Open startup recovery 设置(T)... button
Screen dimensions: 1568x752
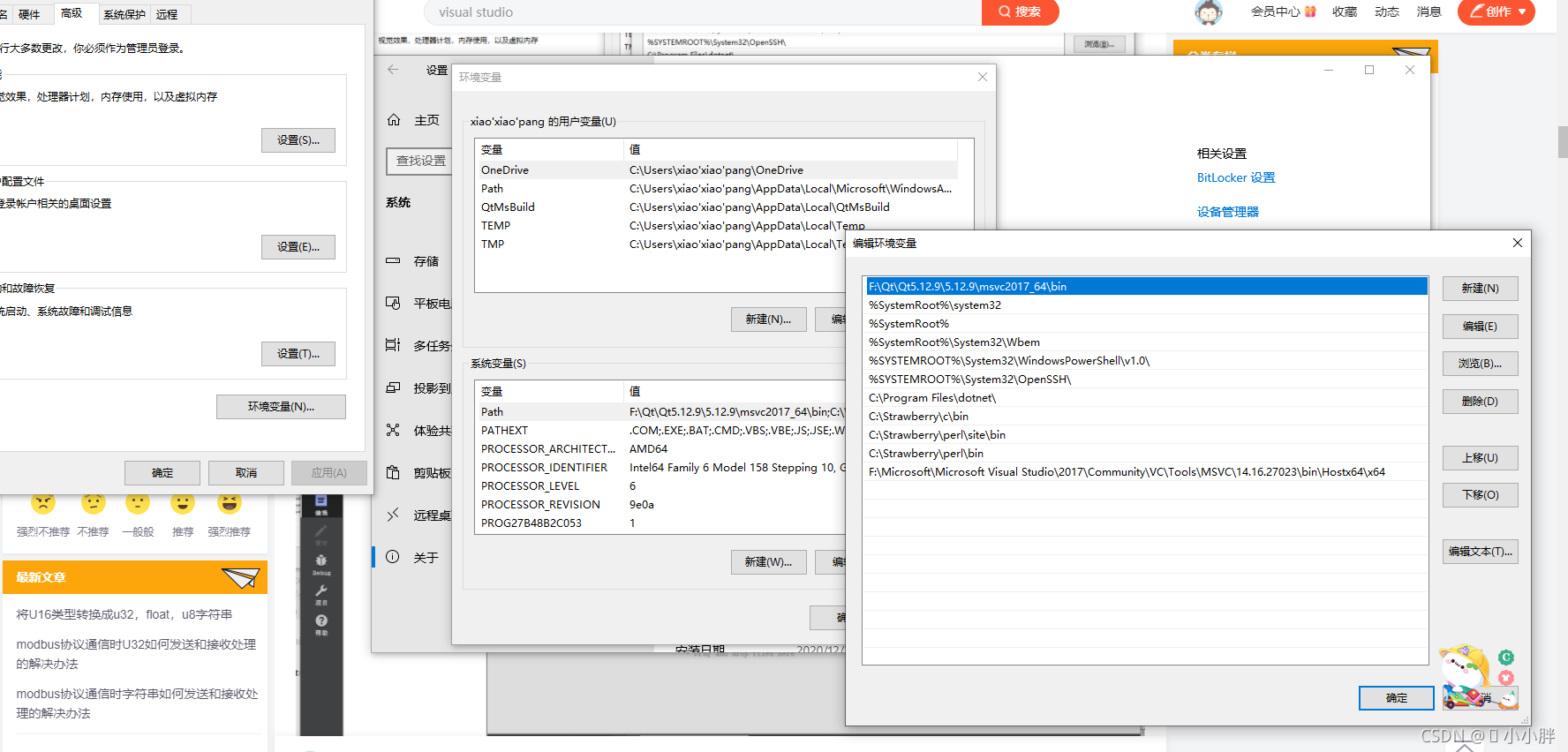[298, 354]
